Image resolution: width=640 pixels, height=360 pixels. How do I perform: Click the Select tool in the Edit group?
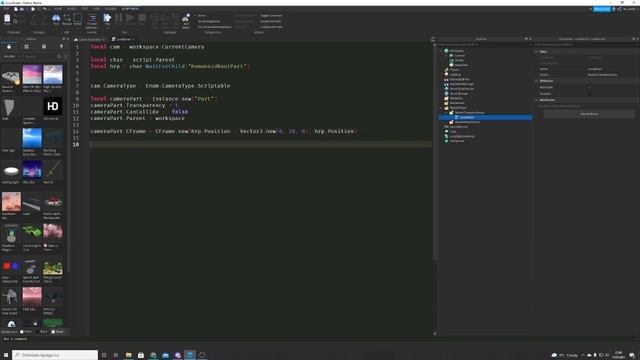pyautogui.click(x=78, y=19)
